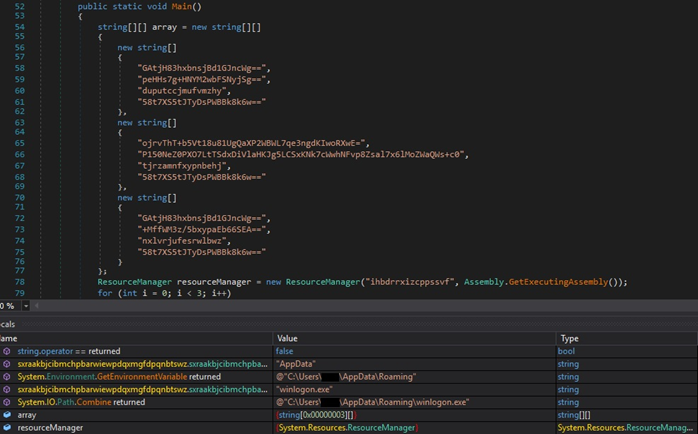The width and height of the screenshot is (698, 434).
Task: Select the 'resourceManager' variable name in Locals
Action: (50, 427)
